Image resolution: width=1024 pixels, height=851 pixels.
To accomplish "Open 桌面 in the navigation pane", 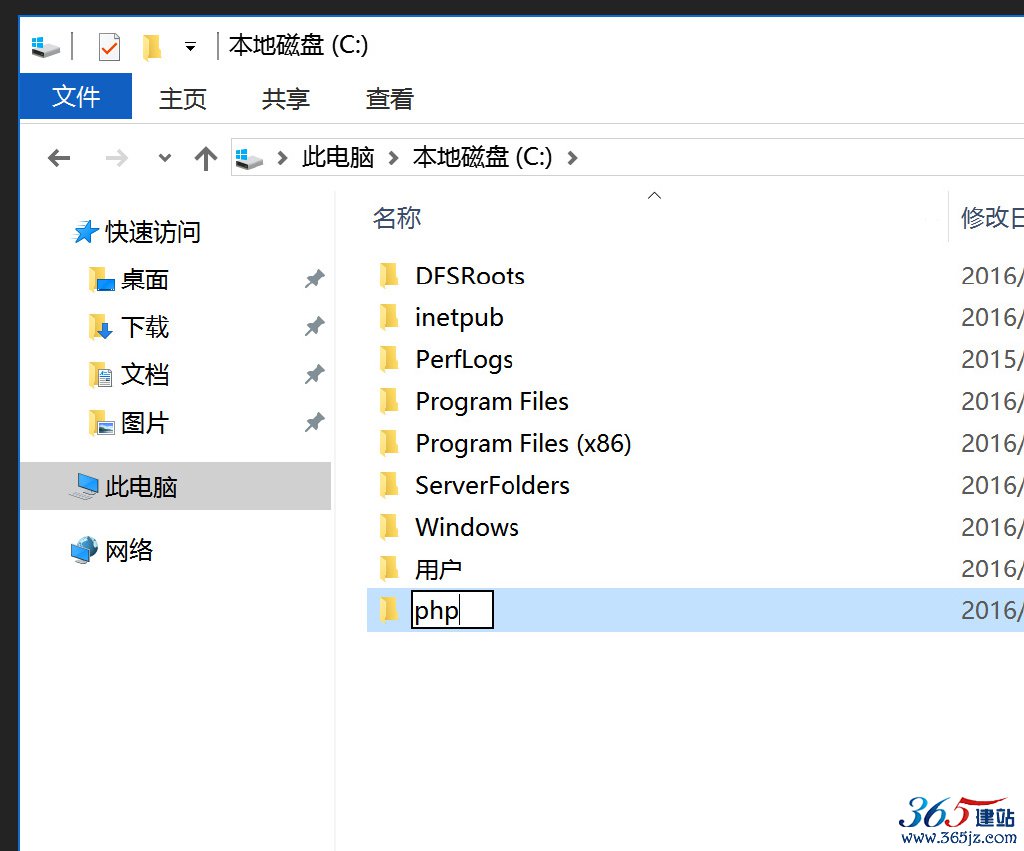I will (145, 280).
